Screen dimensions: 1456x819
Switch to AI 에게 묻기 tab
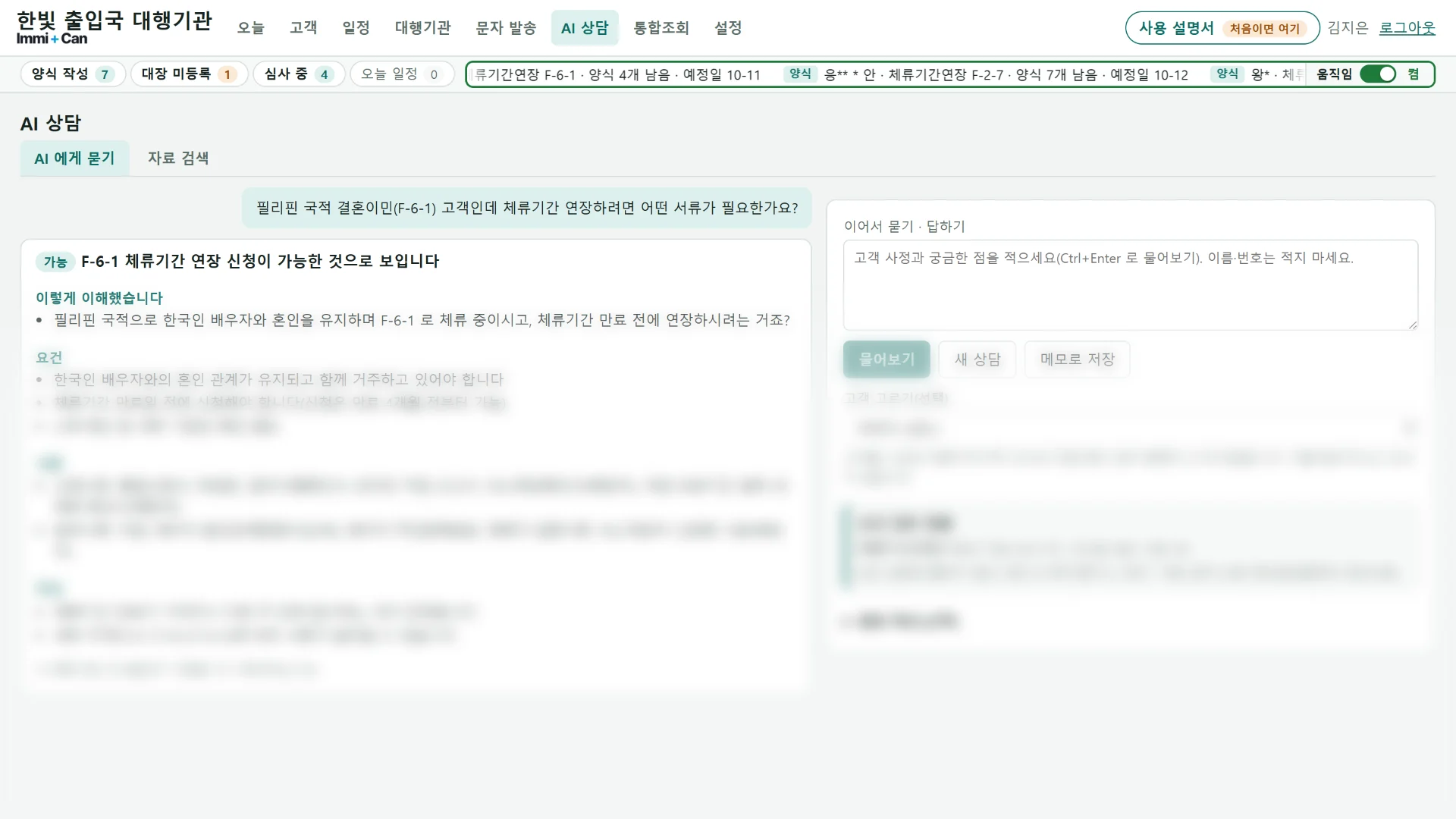click(74, 158)
